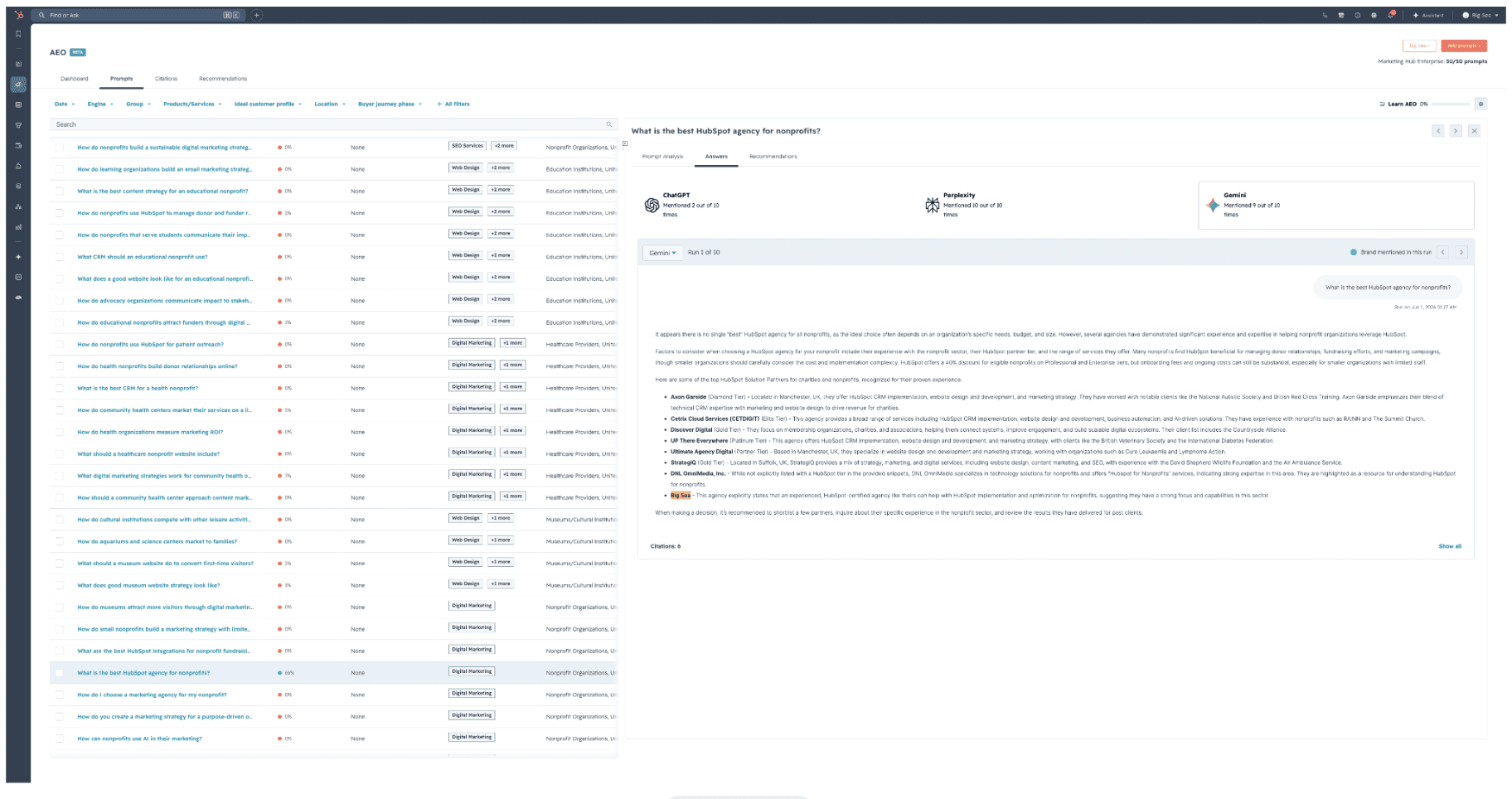
Task: Select the Gemini engine card
Action: pos(1335,205)
